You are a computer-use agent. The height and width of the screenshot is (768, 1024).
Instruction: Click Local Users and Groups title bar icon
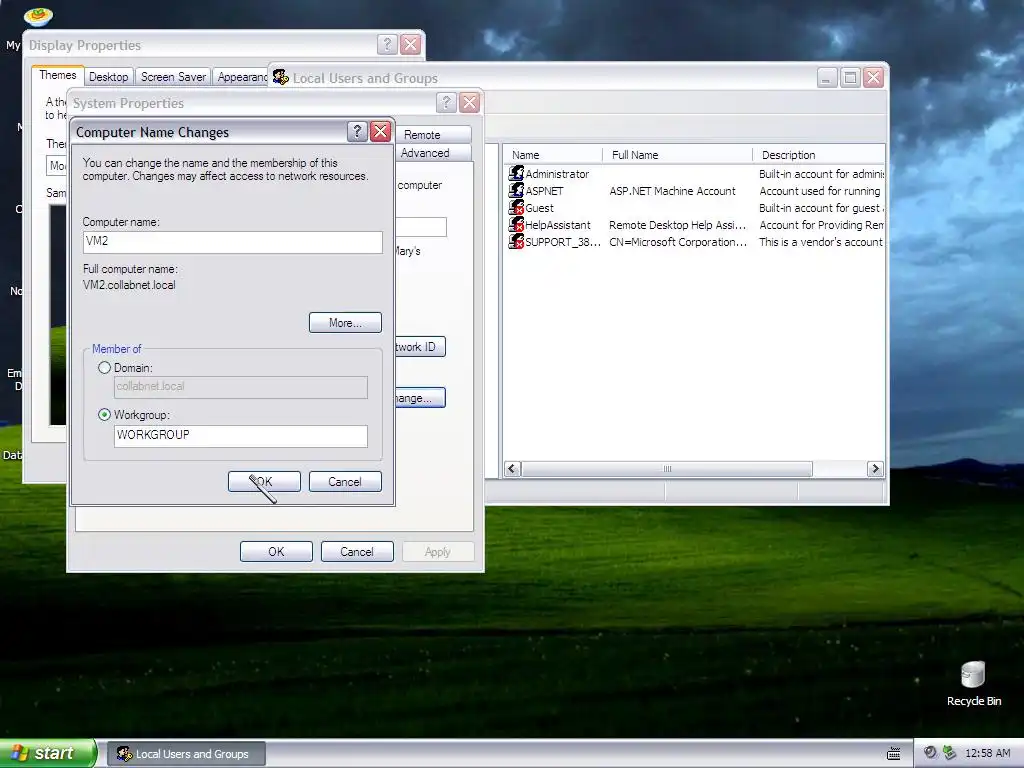click(x=281, y=77)
